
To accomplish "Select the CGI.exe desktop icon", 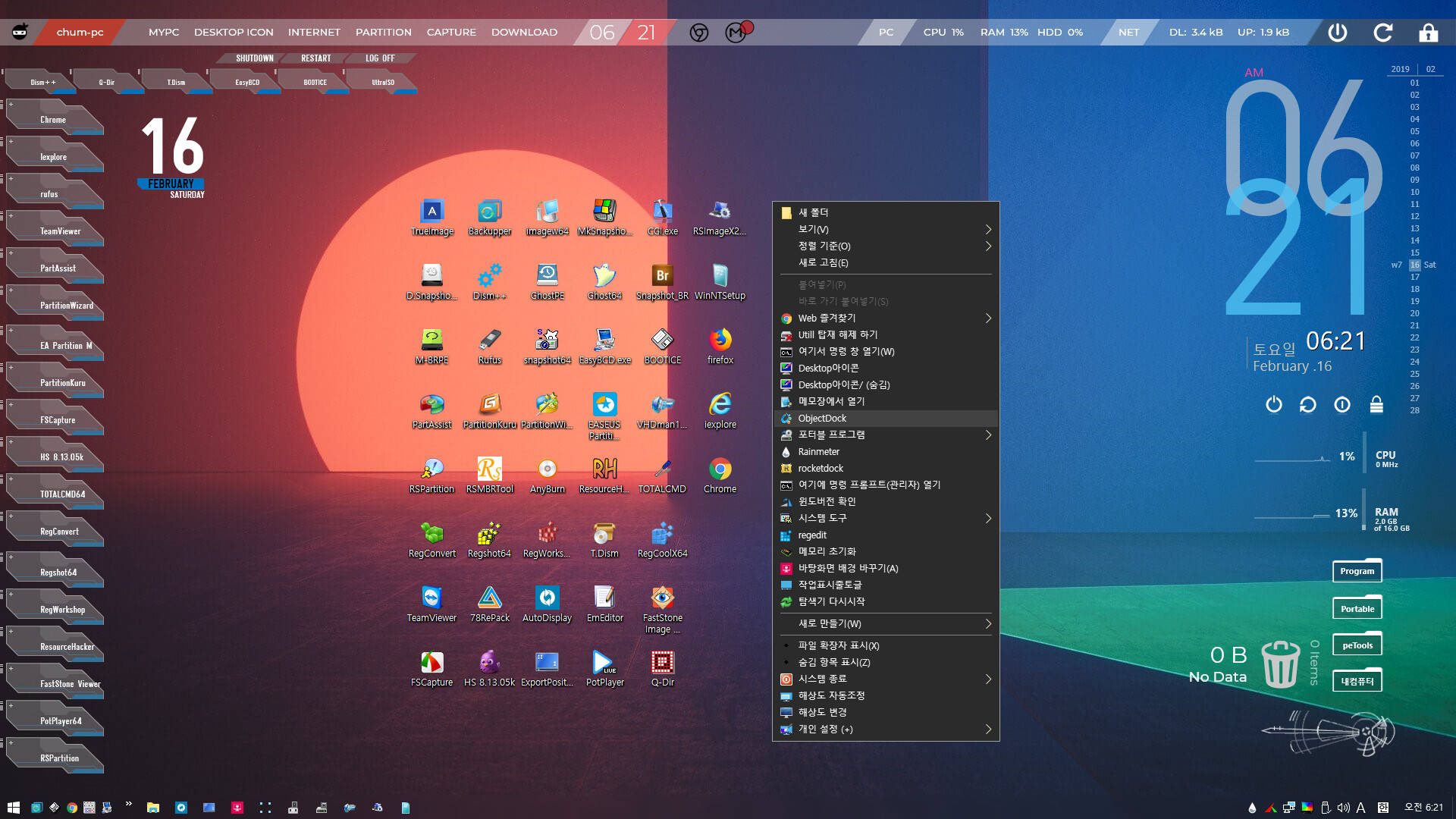I will pyautogui.click(x=662, y=218).
